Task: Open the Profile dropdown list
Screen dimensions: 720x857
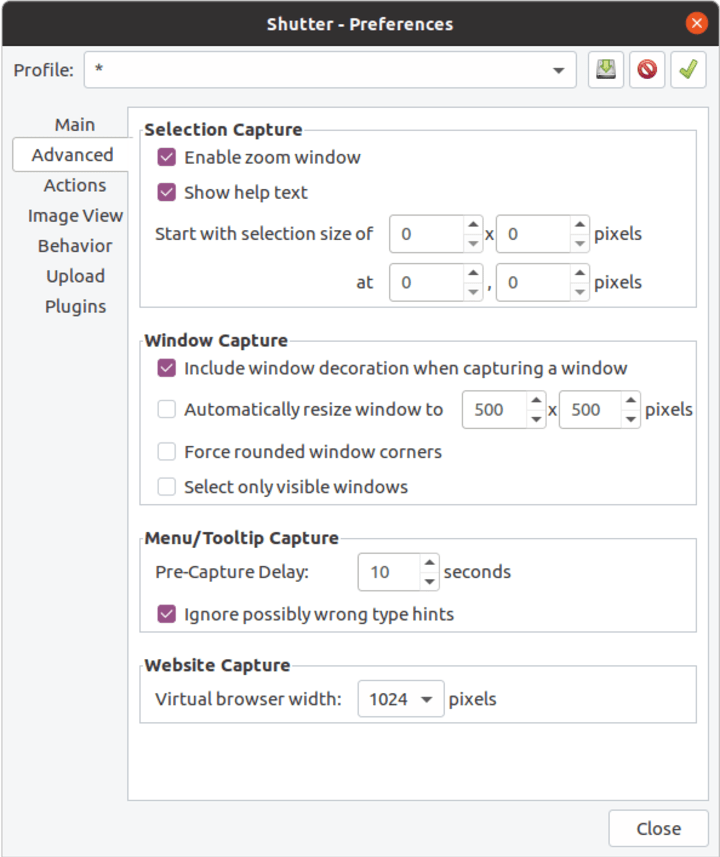Action: click(x=558, y=70)
